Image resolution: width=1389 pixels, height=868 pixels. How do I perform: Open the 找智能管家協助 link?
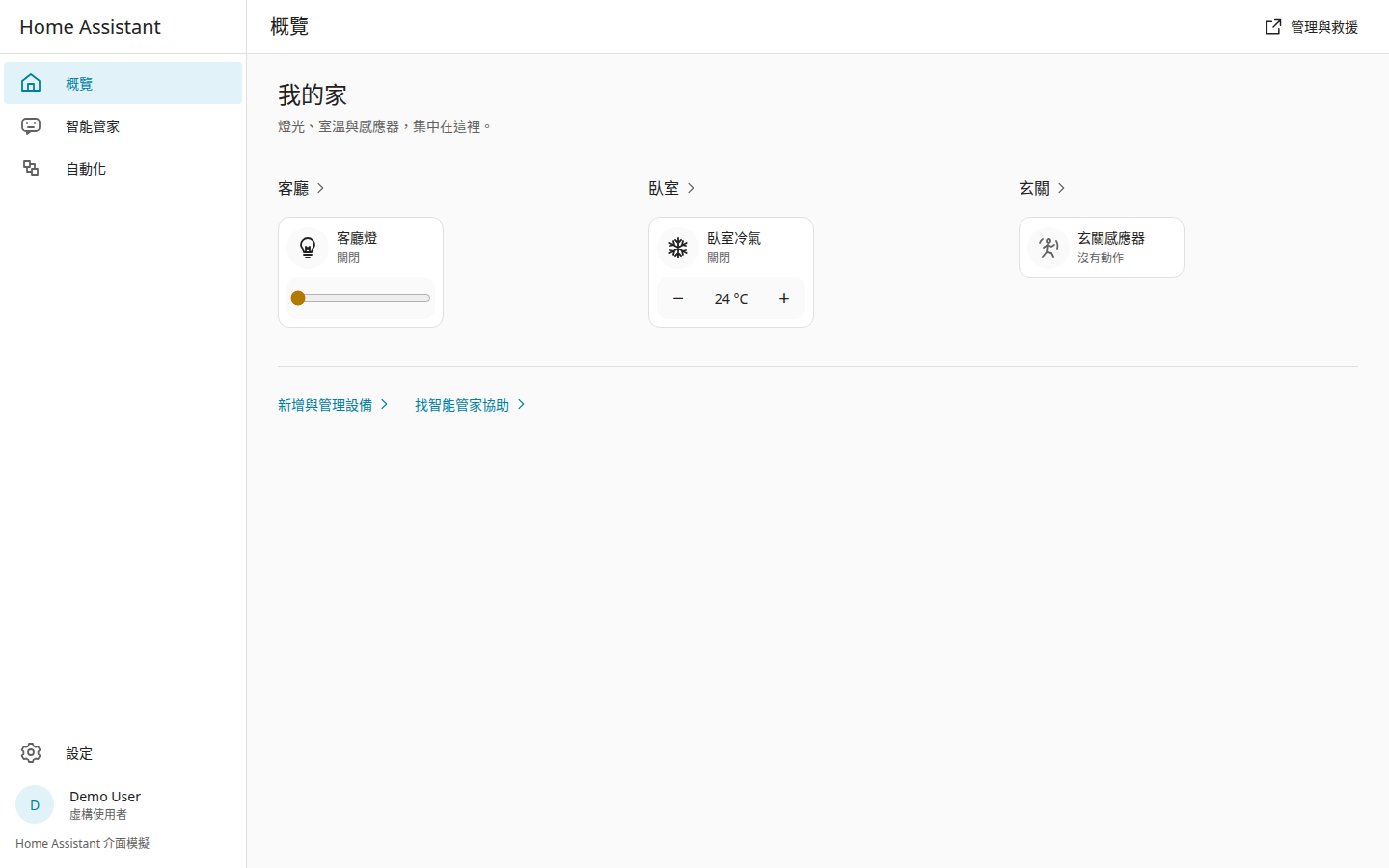point(470,405)
